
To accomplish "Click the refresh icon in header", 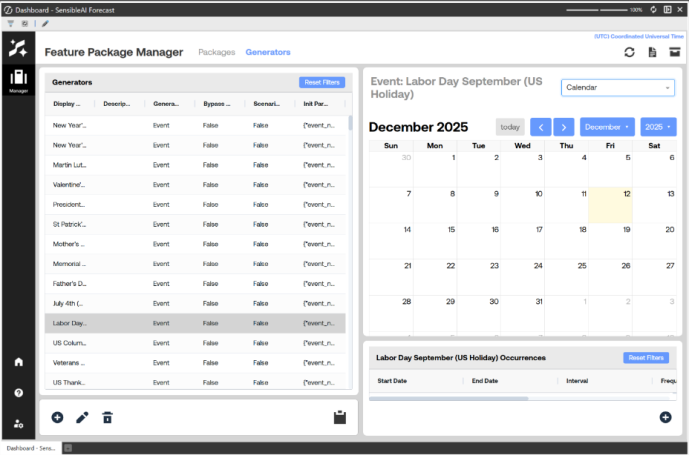I will point(629,52).
